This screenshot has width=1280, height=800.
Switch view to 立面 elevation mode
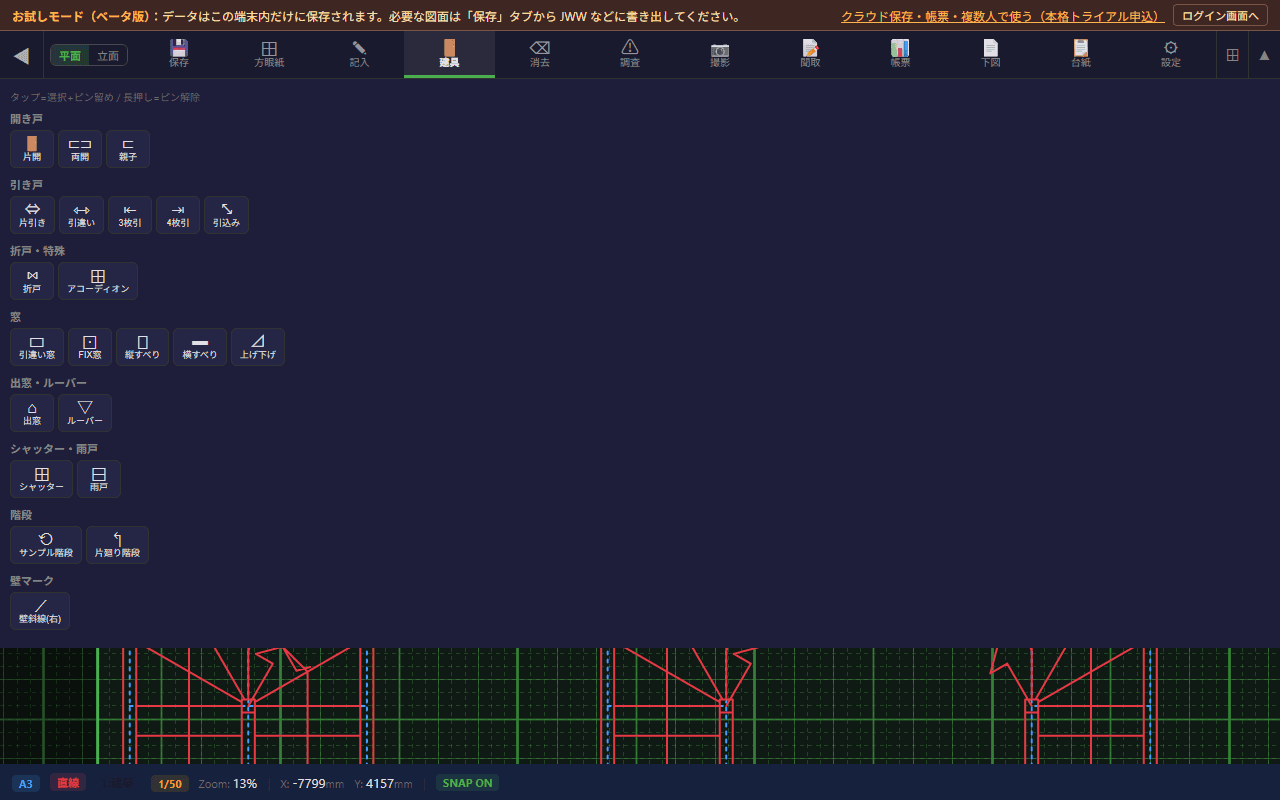tap(107, 56)
